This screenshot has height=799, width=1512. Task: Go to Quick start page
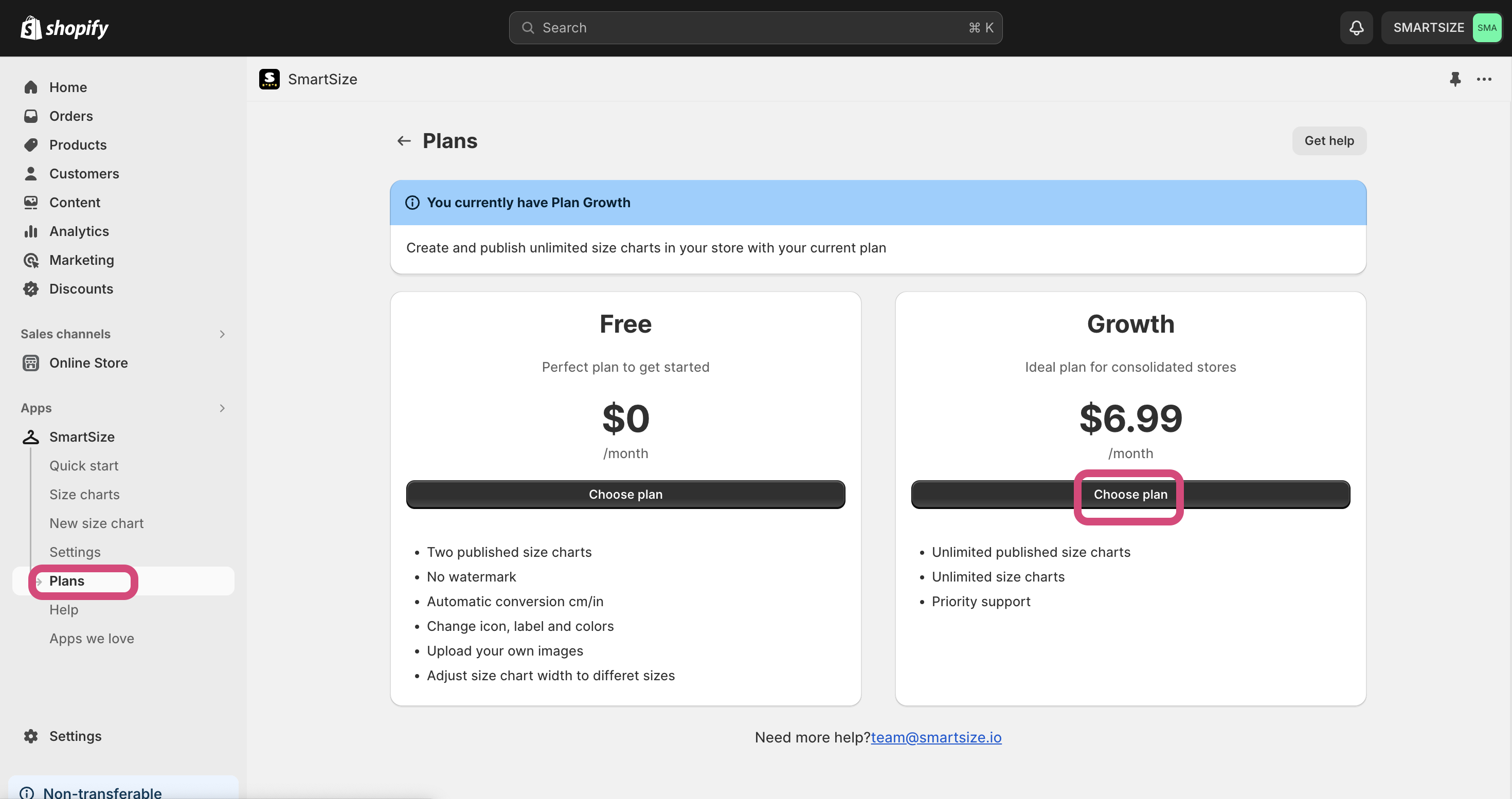84,465
